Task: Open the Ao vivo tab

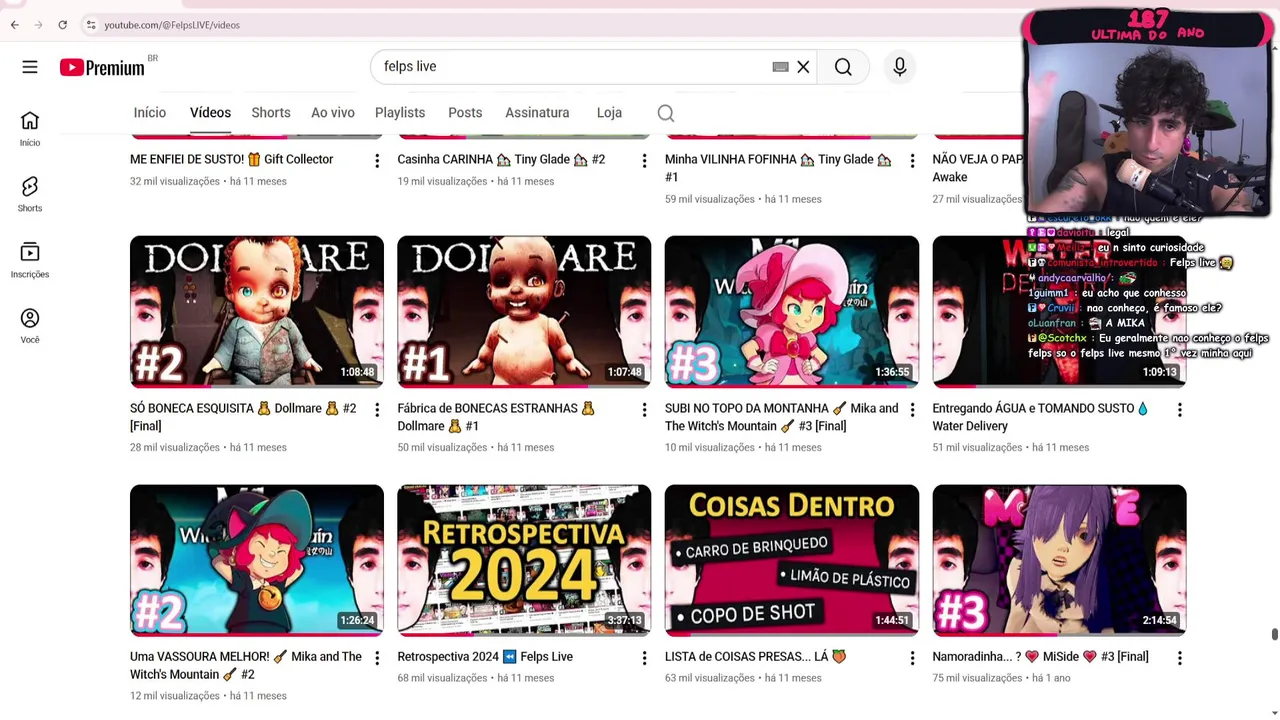Action: click(x=333, y=113)
